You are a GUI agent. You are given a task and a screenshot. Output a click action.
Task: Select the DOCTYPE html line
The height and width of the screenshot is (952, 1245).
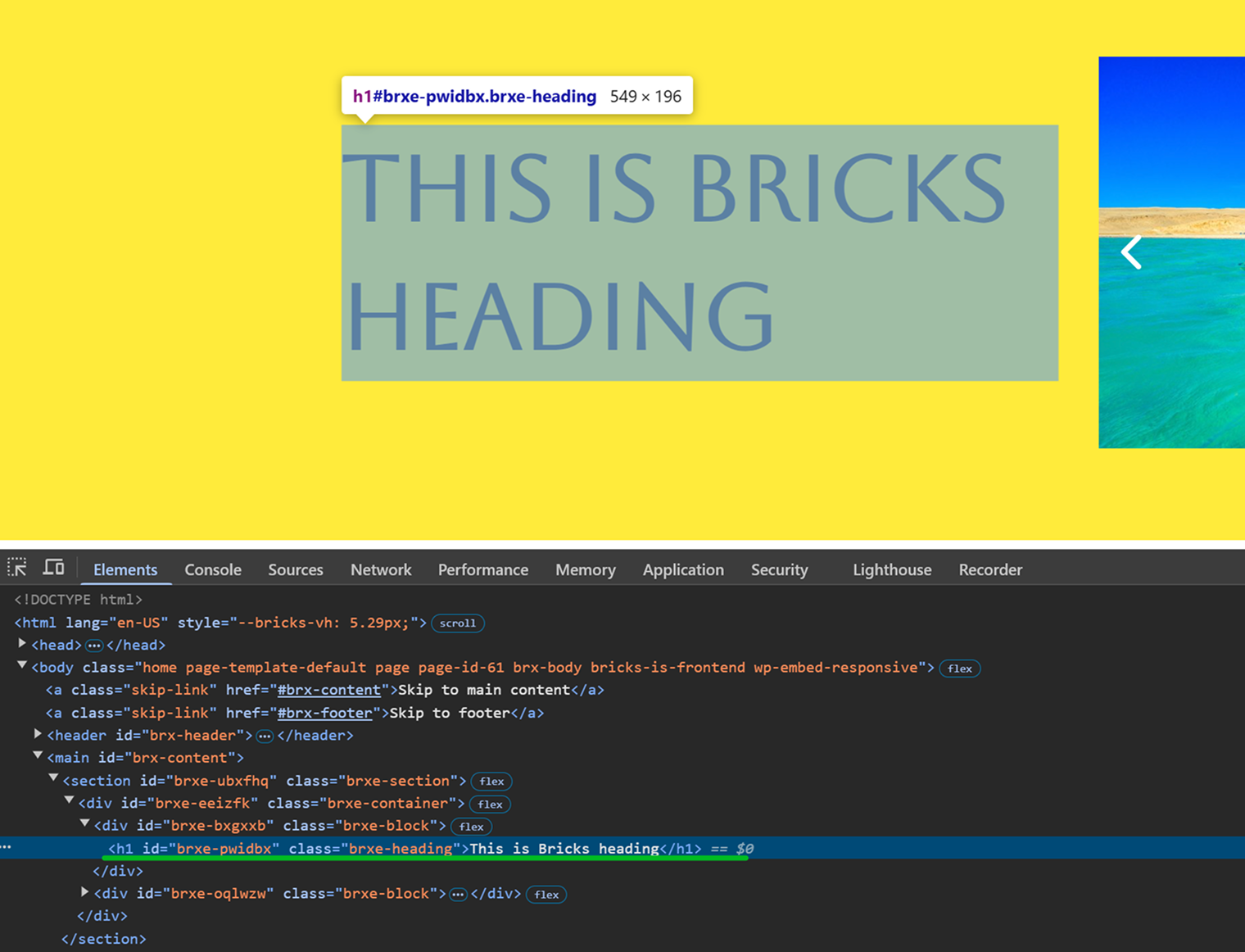tap(79, 600)
